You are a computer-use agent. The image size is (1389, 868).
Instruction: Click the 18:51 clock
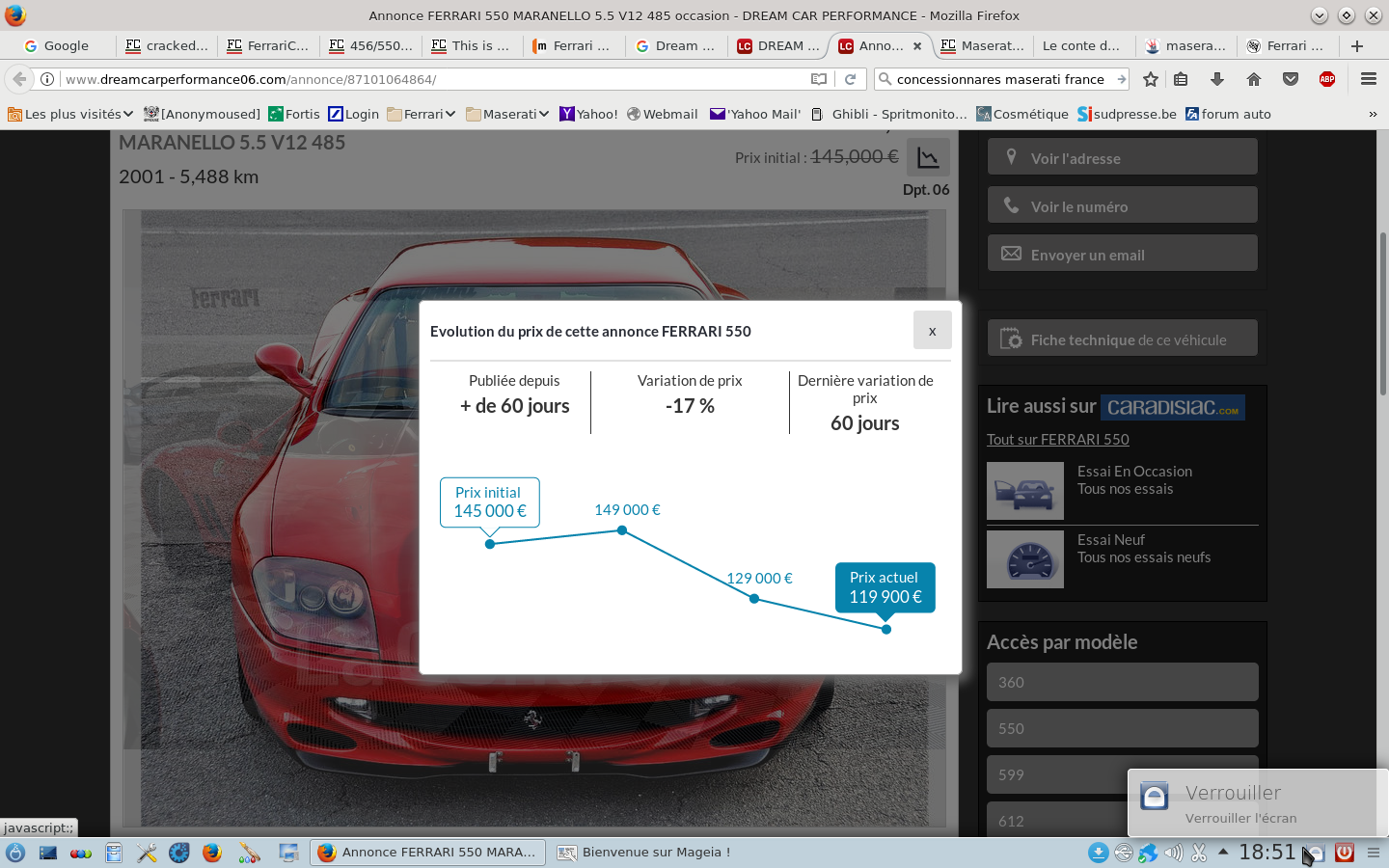pos(1266,852)
